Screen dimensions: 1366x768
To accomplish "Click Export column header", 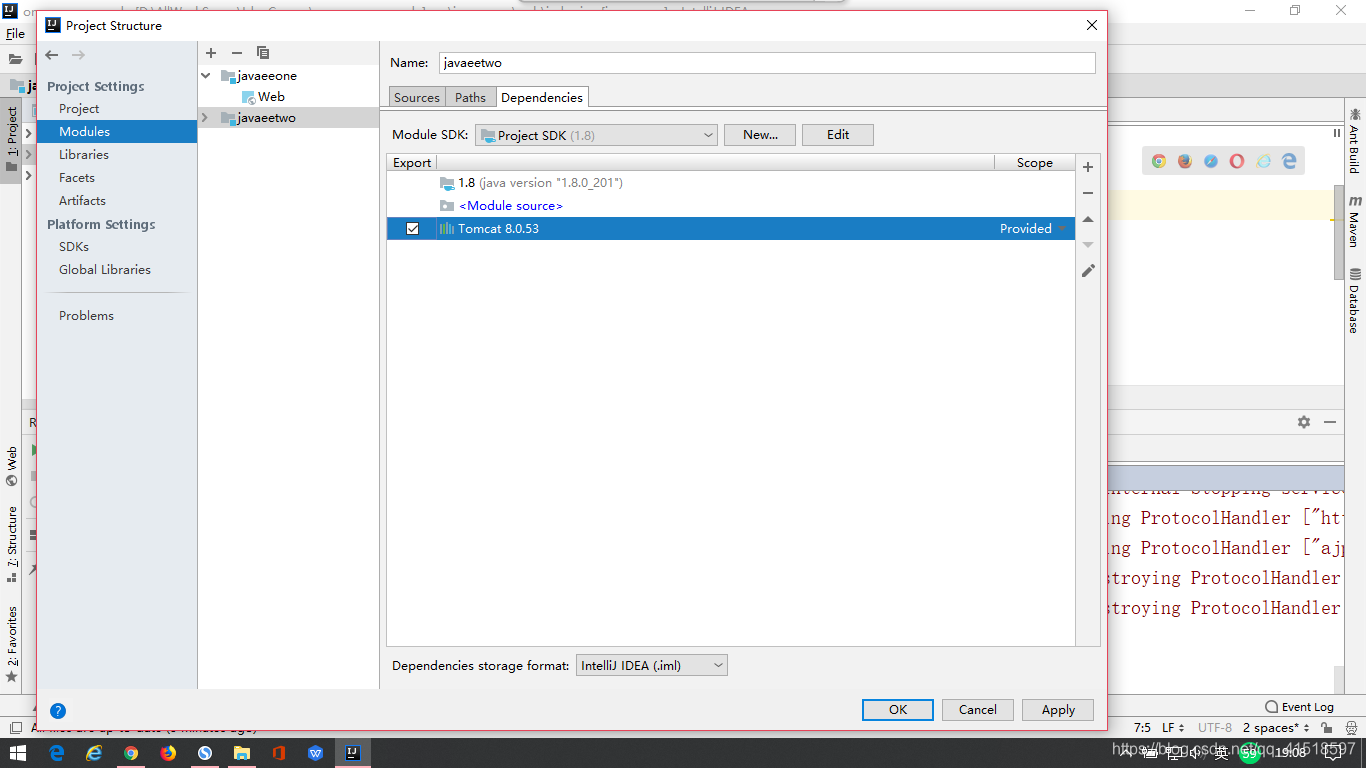I will click(x=412, y=163).
